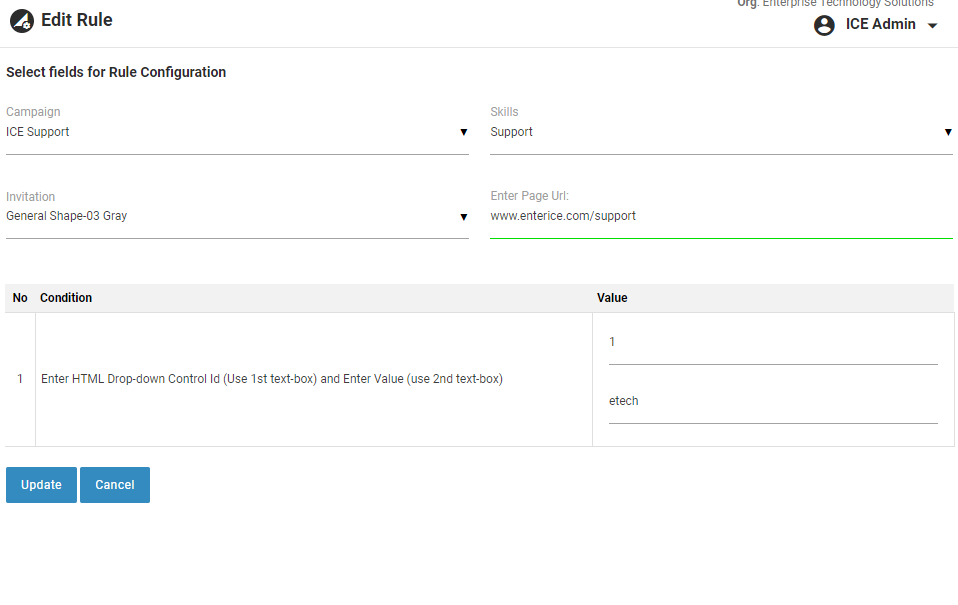
Task: Click the Edit Rule wrench icon
Action: pos(21,21)
